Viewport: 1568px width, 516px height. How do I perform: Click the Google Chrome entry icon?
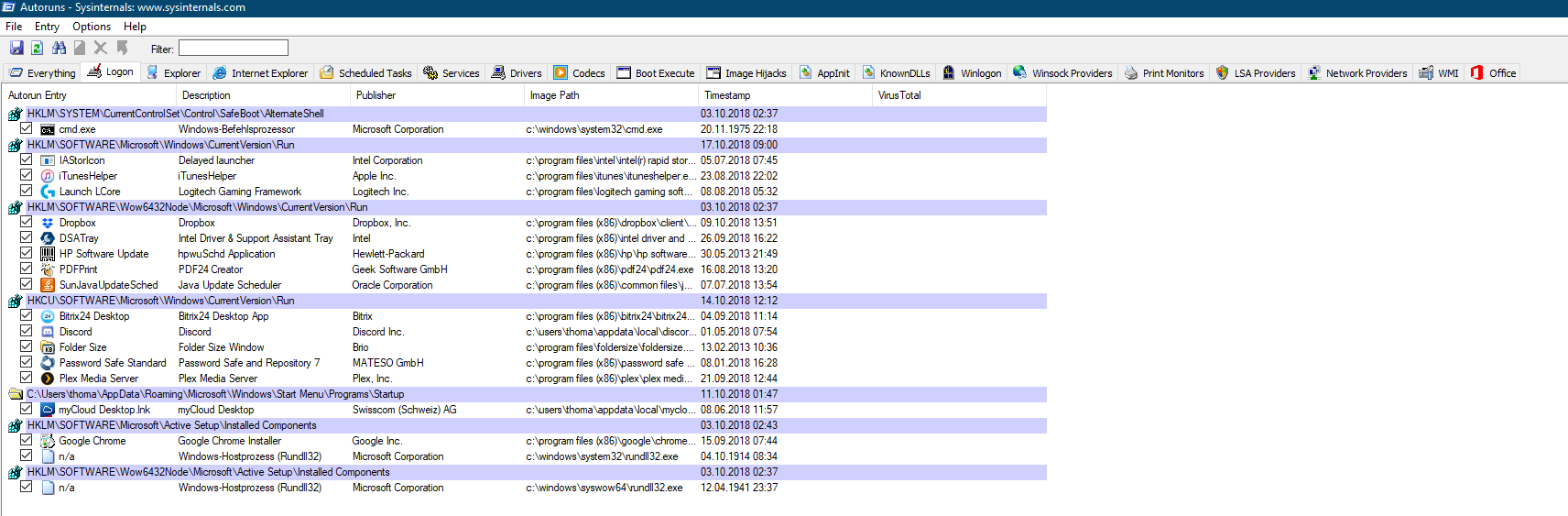click(x=48, y=441)
